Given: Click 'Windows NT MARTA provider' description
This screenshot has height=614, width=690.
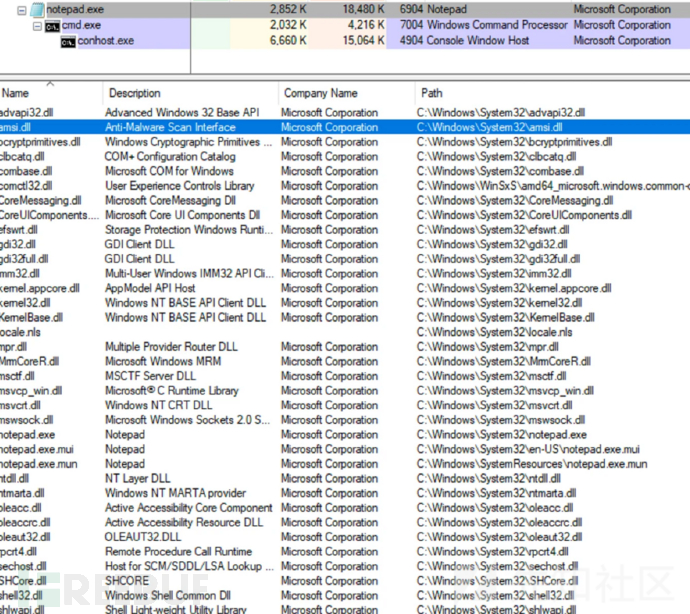Looking at the screenshot, I should 175,493.
